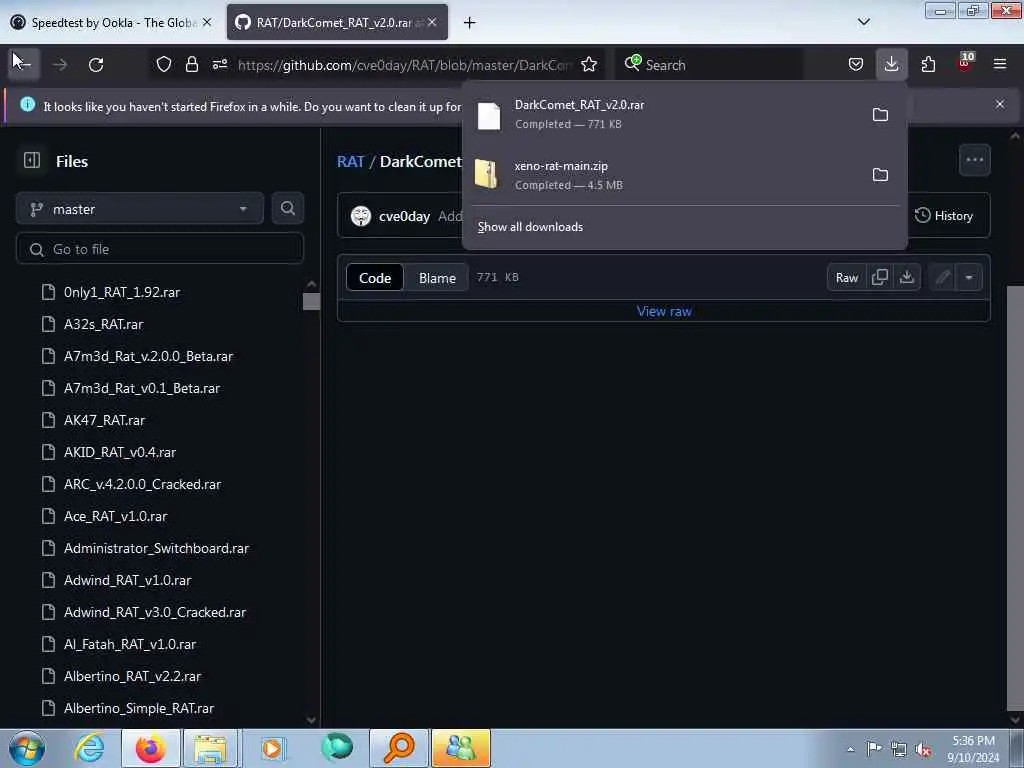Switch to the Code view
This screenshot has height=768, width=1024.
click(x=375, y=278)
